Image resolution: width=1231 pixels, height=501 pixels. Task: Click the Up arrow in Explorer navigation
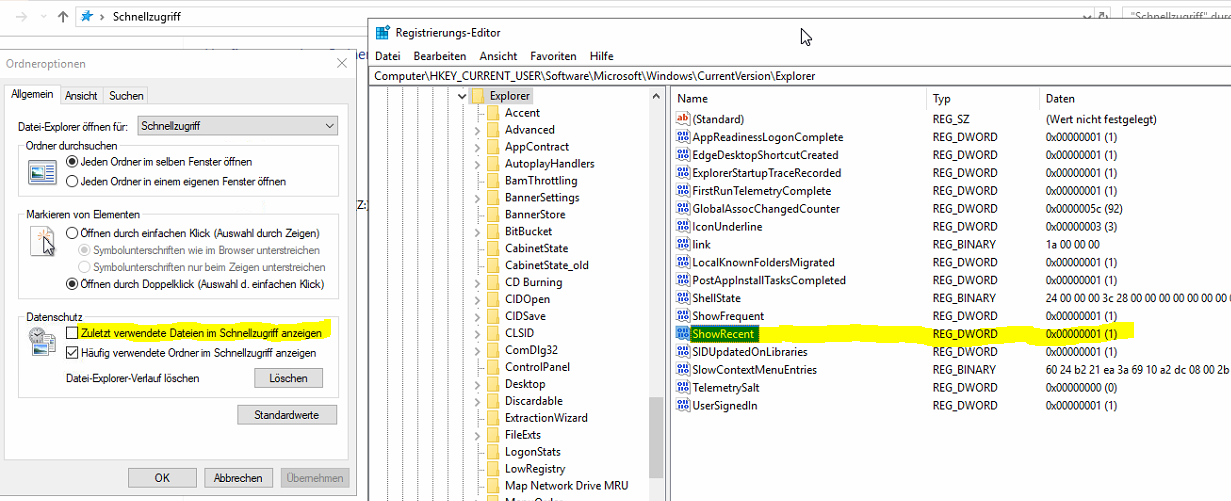63,17
